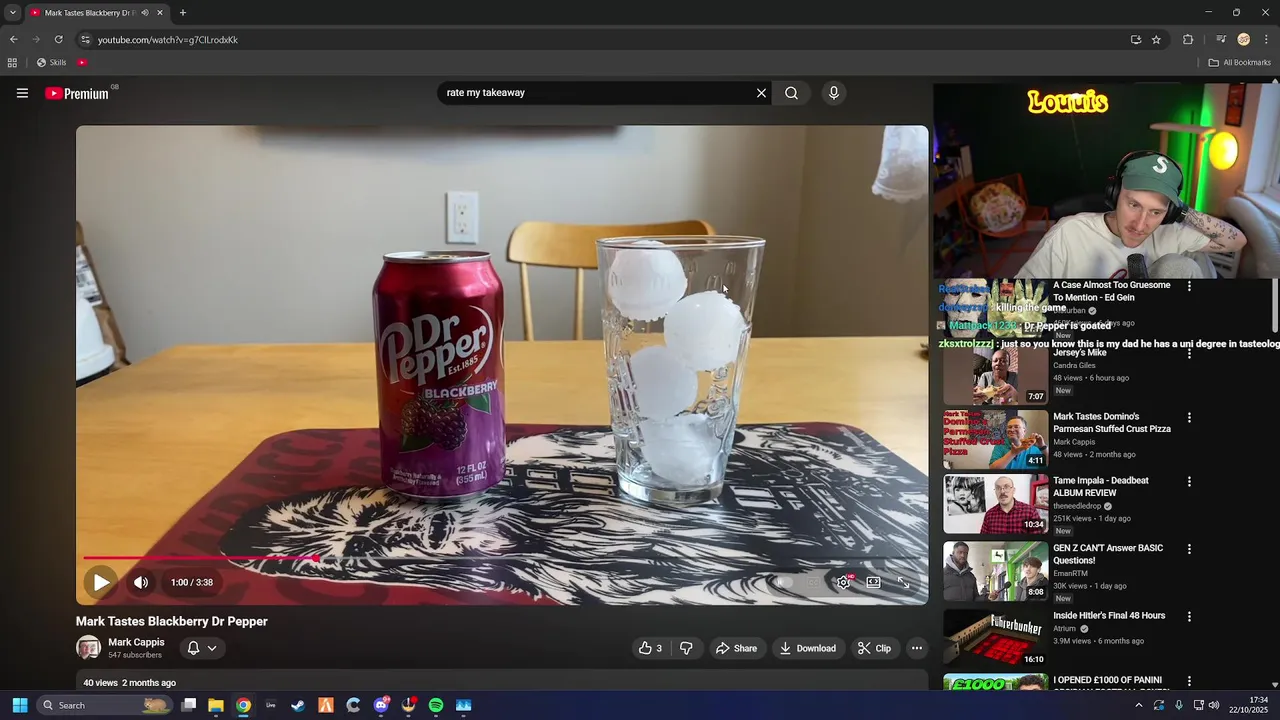This screenshot has height=720, width=1280.
Task: Open GEN Z CAN'T Answer BASIC Questions
Action: (x=1107, y=554)
